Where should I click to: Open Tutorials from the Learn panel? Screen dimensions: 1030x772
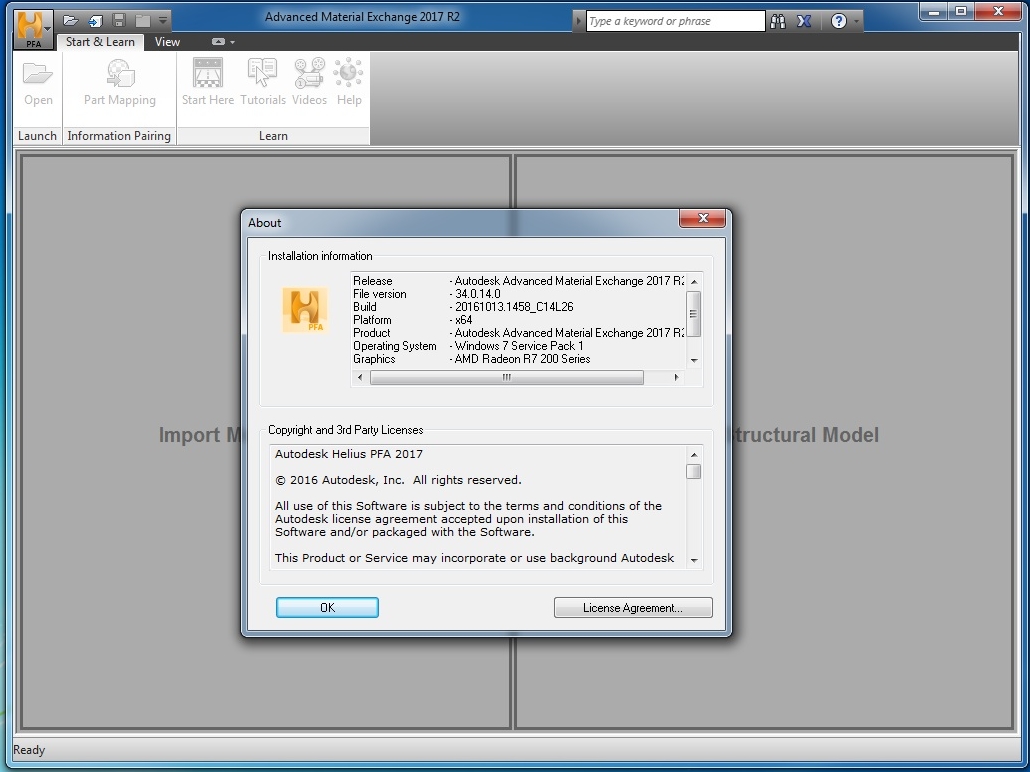(x=263, y=83)
